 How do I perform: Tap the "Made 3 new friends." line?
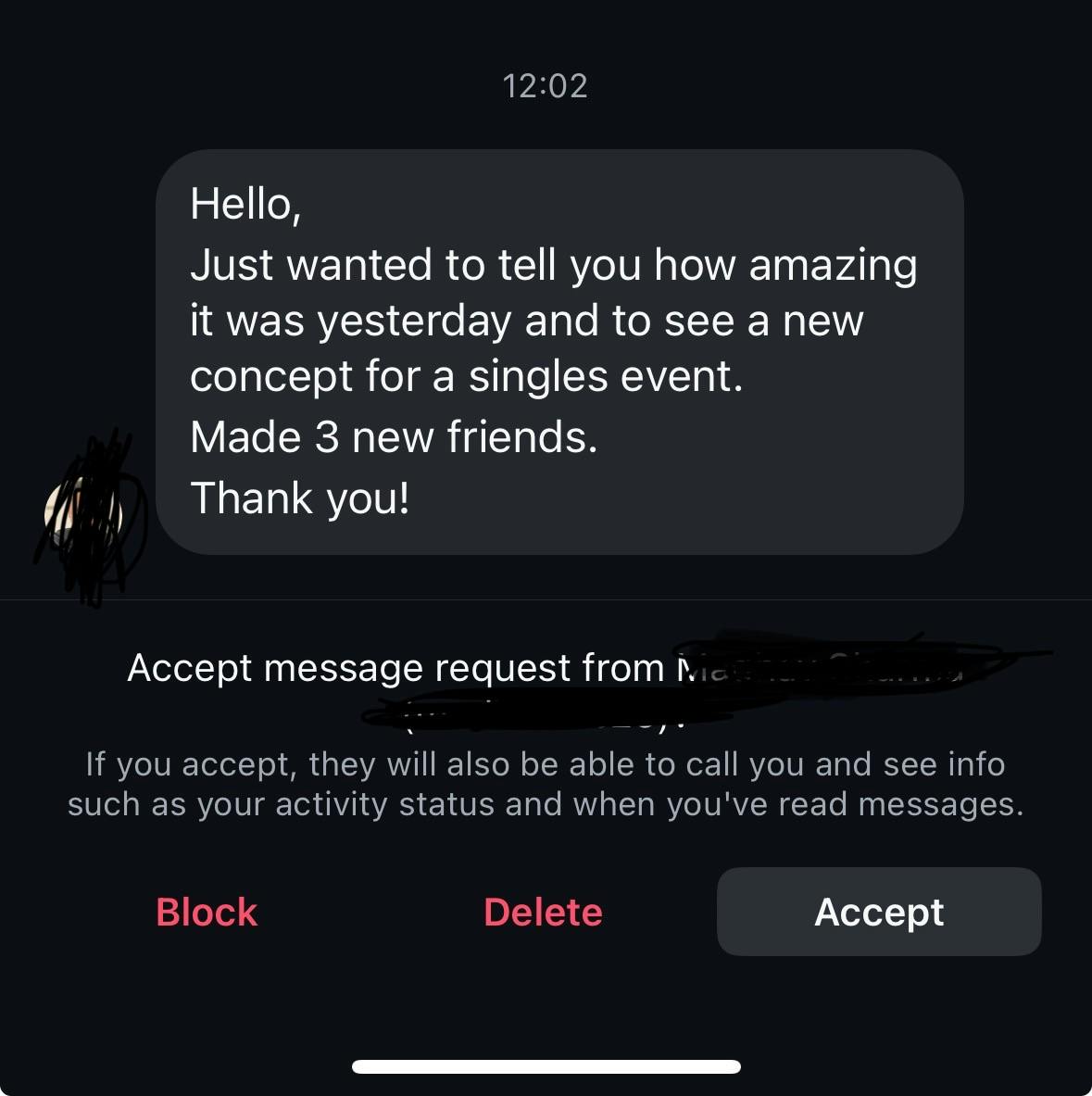point(394,437)
